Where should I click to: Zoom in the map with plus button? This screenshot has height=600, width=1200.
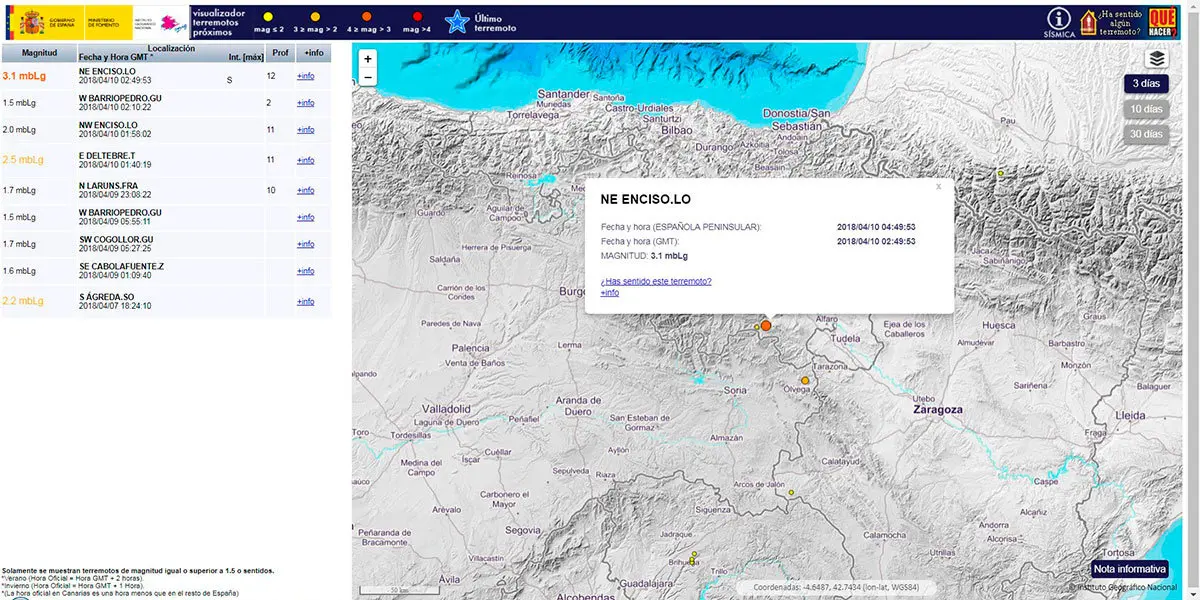point(368,59)
